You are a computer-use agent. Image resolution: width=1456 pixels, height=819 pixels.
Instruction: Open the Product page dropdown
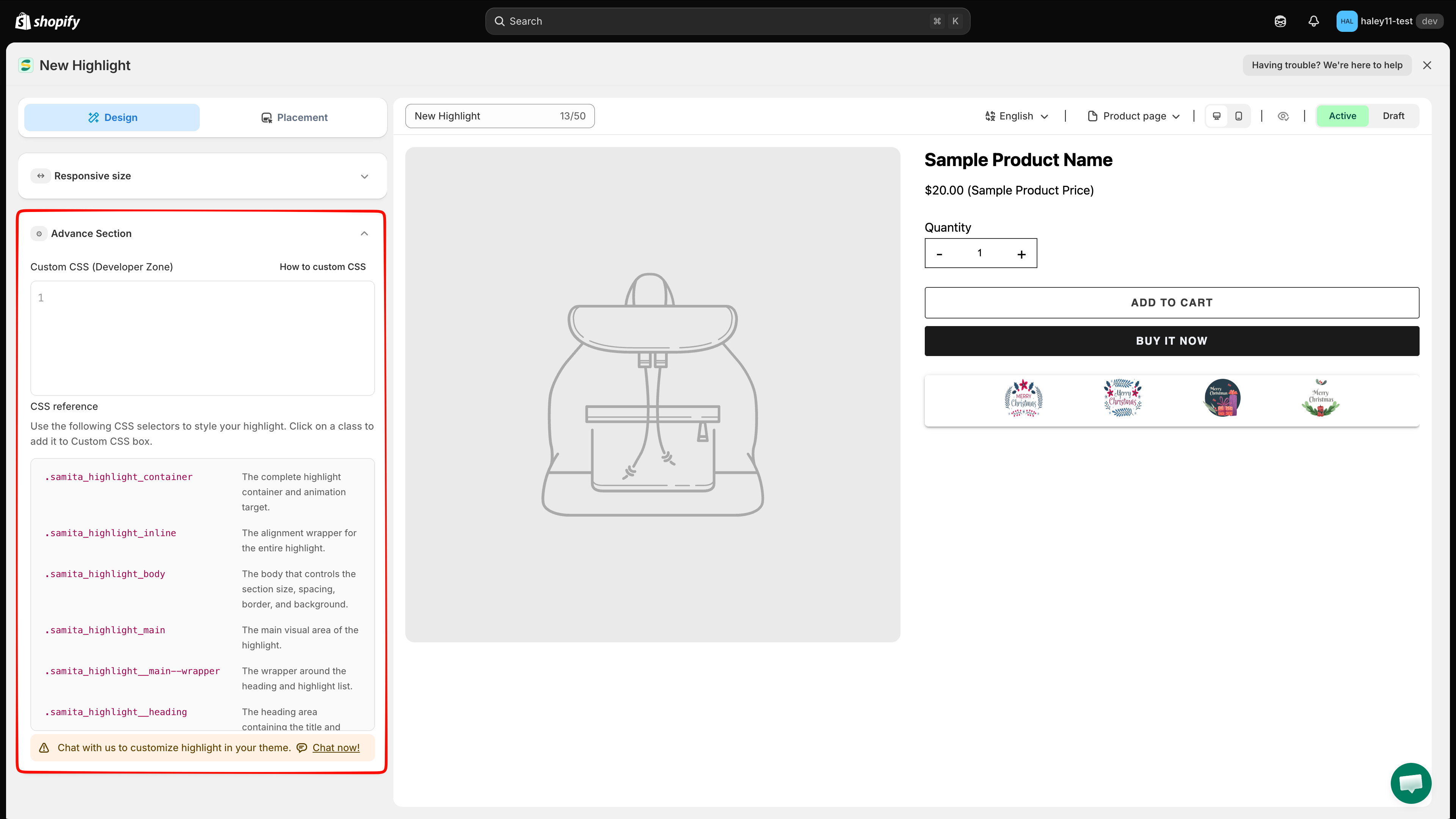[x=1133, y=116]
